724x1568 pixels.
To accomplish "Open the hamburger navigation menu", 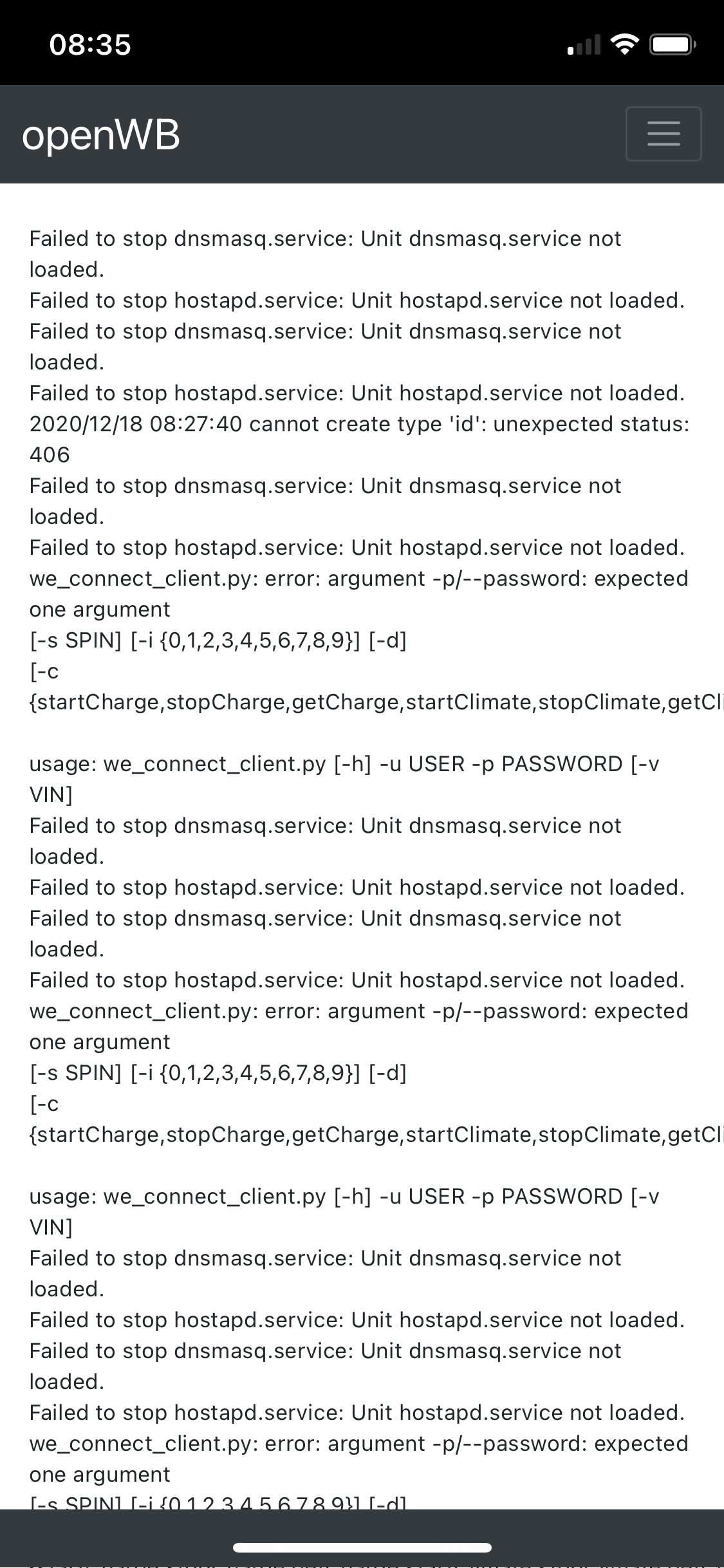I will pos(663,134).
